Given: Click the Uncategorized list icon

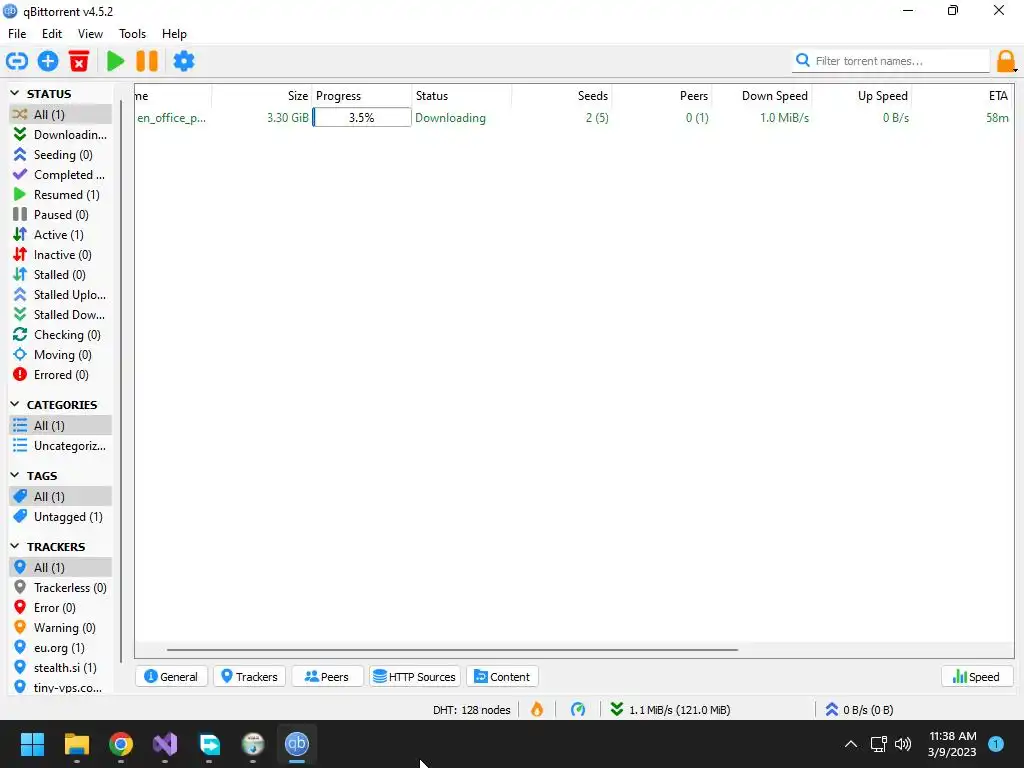Looking at the screenshot, I should pyautogui.click(x=20, y=446).
